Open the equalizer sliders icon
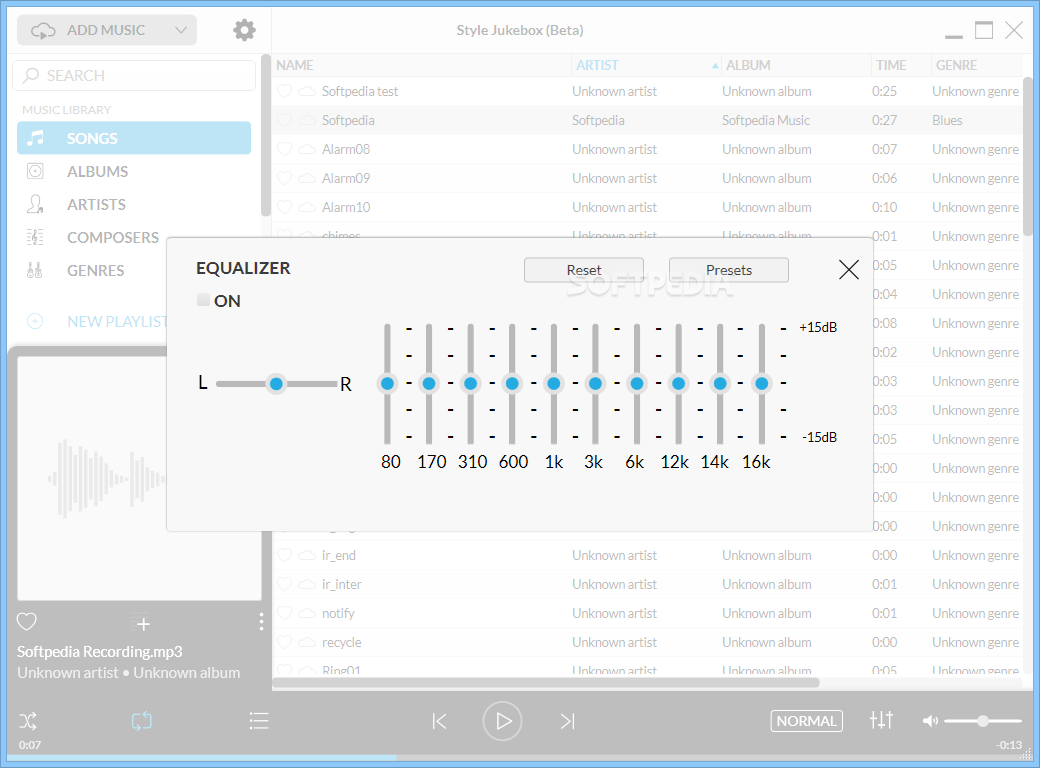 pyautogui.click(x=881, y=720)
